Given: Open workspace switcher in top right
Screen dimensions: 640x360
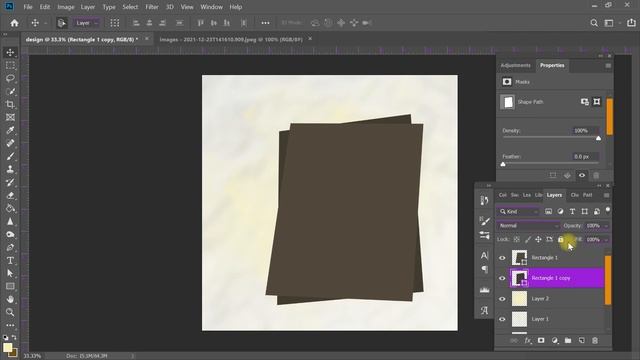Looking at the screenshot, I should [609, 23].
